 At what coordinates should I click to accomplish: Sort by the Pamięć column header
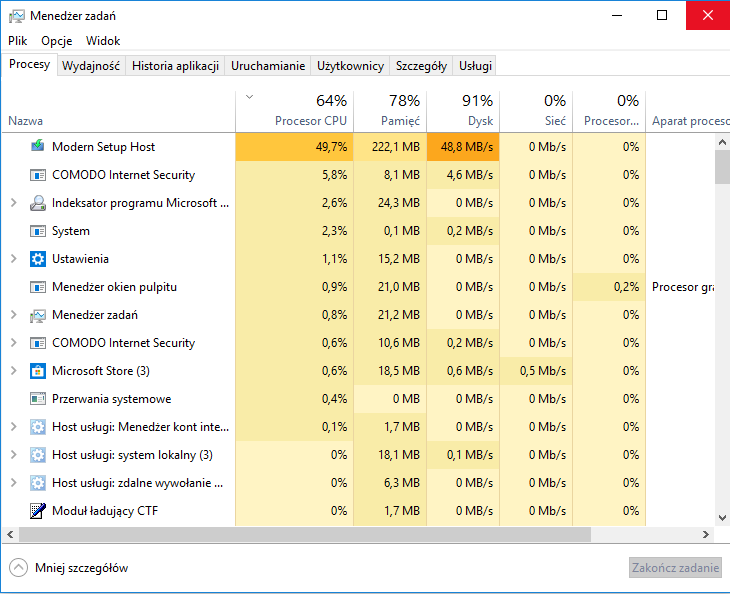tap(390, 112)
